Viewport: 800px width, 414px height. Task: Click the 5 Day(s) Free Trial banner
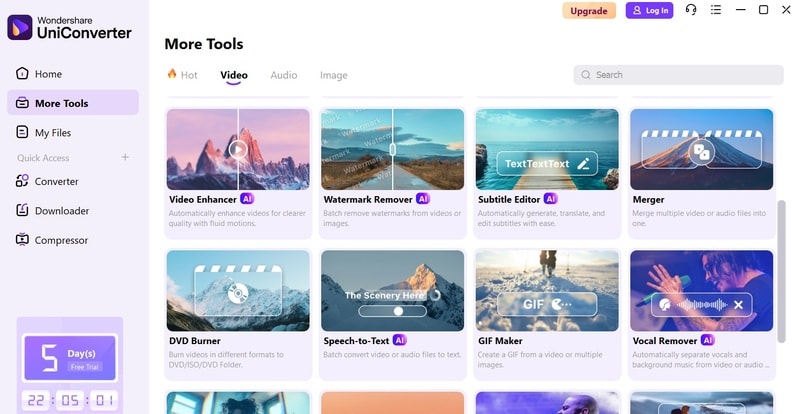[70, 358]
